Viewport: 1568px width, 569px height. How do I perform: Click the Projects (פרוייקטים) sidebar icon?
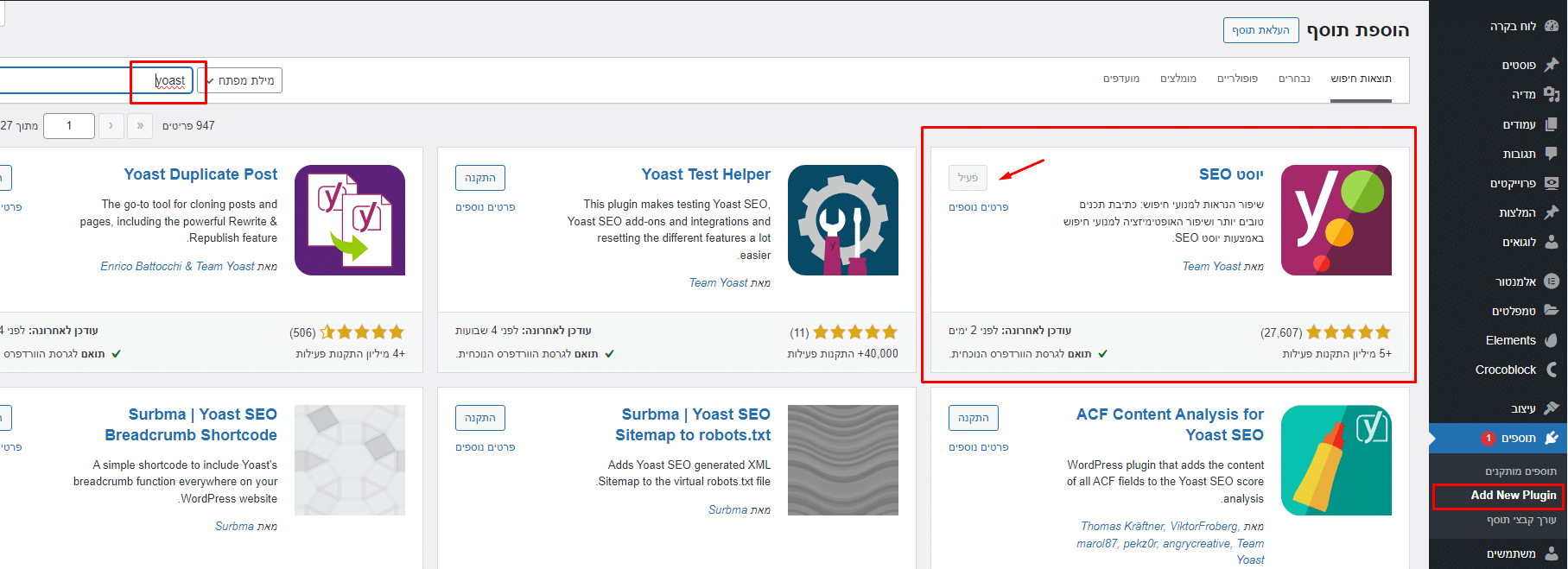tap(1552, 183)
